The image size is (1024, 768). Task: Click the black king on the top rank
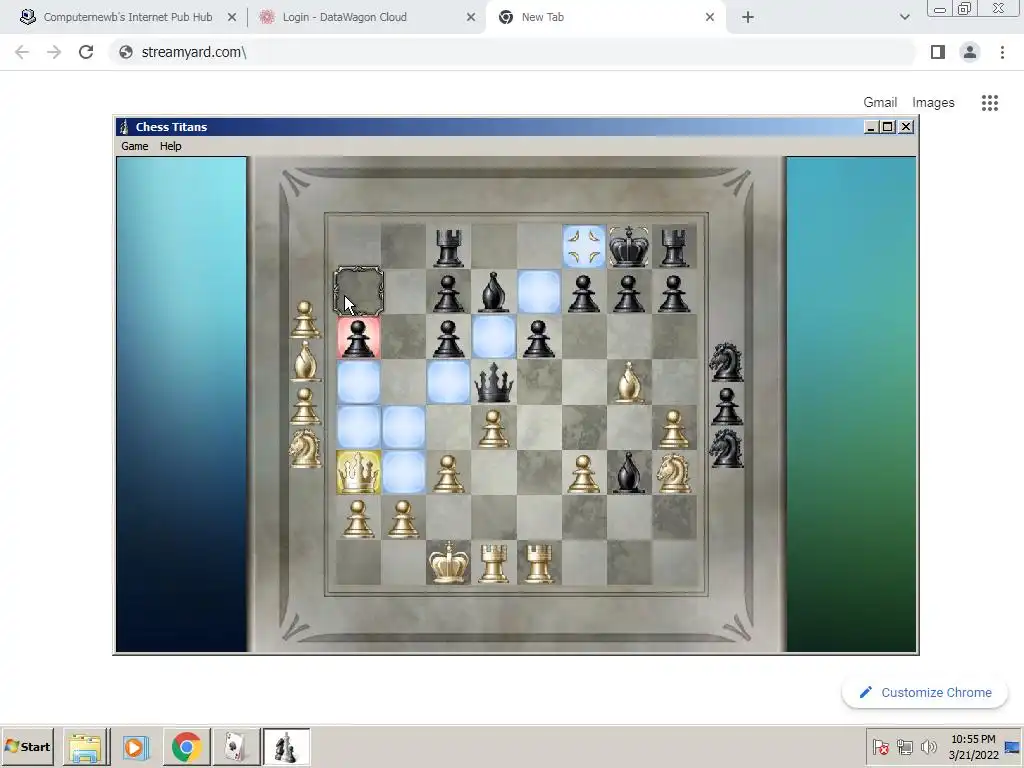pyautogui.click(x=628, y=246)
